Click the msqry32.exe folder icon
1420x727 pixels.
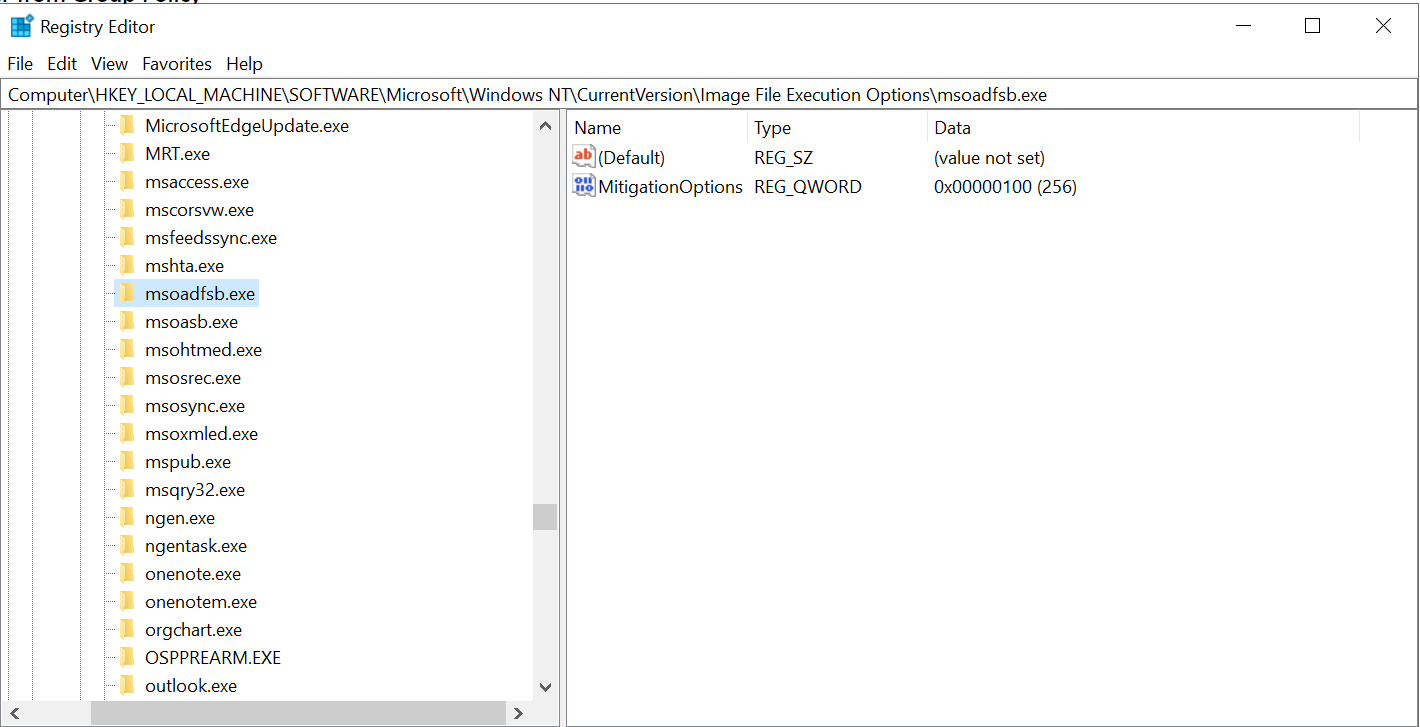(127, 490)
